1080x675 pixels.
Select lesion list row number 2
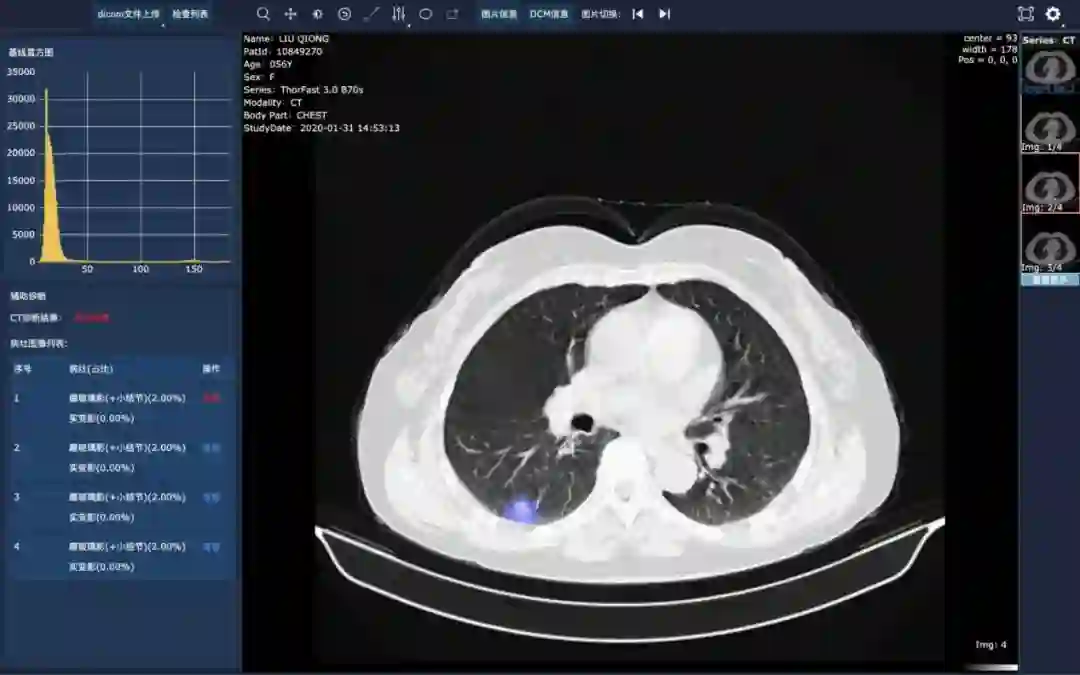pyautogui.click(x=121, y=457)
